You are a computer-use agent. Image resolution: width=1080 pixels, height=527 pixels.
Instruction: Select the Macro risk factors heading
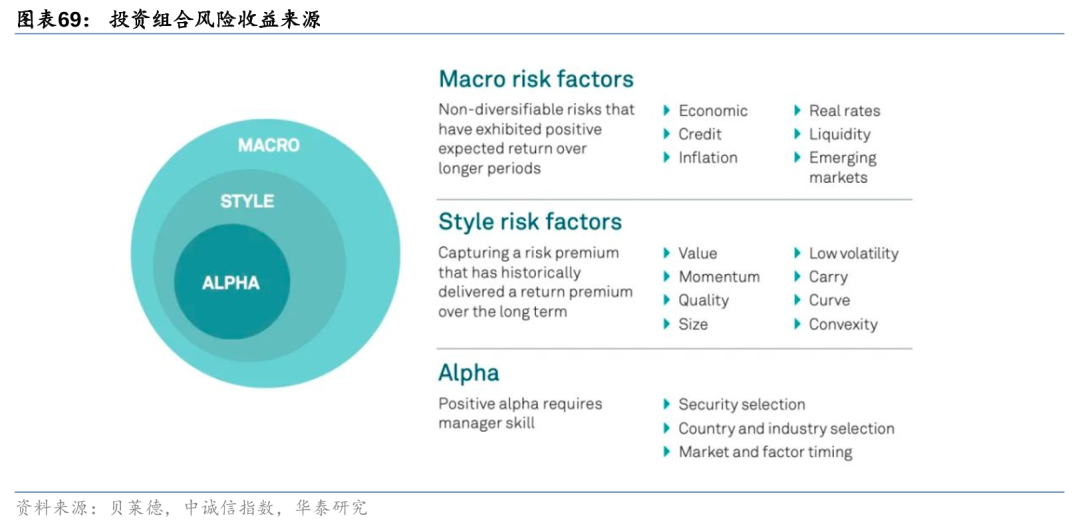tap(535, 79)
